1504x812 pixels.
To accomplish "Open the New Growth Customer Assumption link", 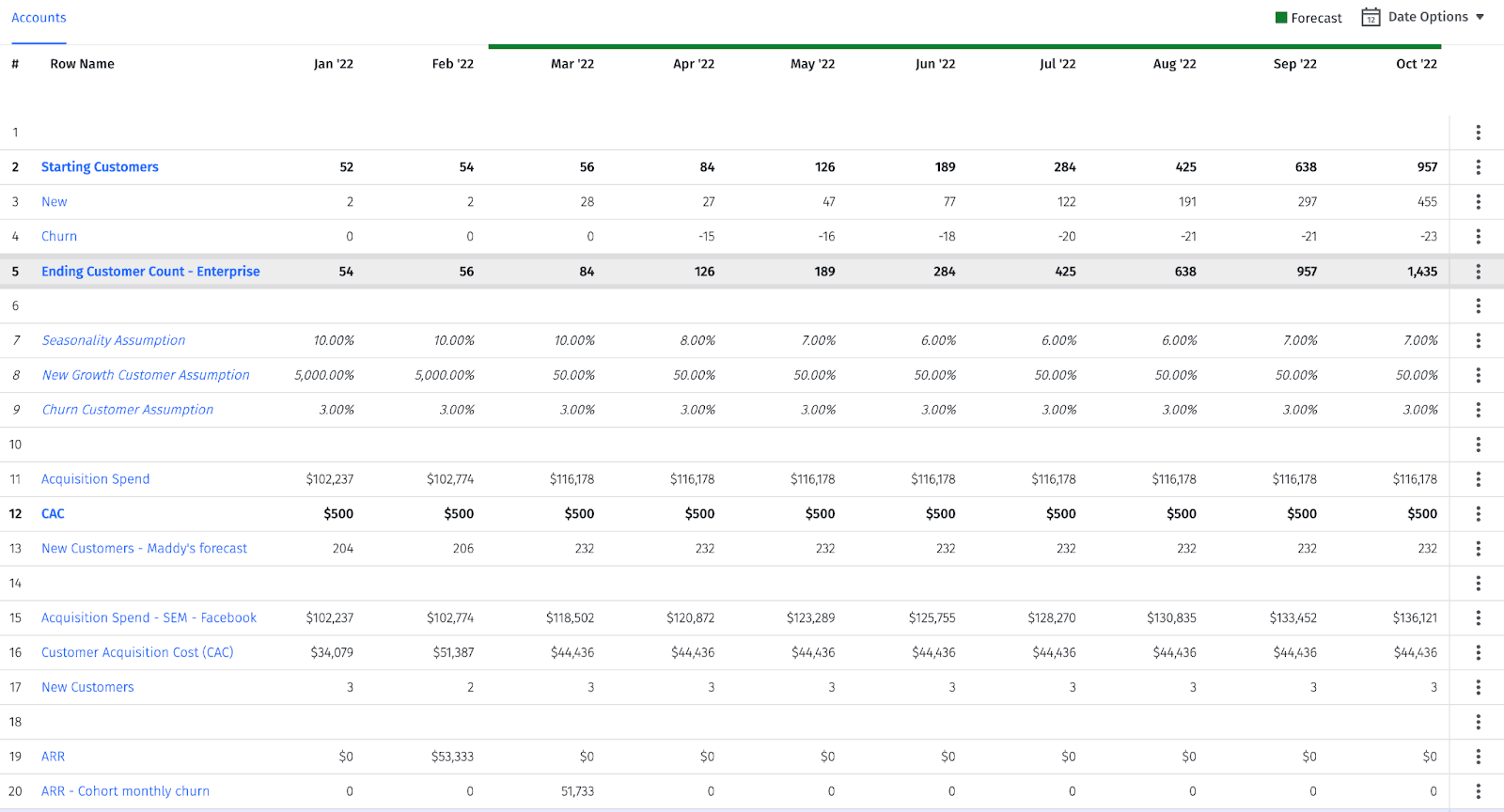I will pos(146,375).
